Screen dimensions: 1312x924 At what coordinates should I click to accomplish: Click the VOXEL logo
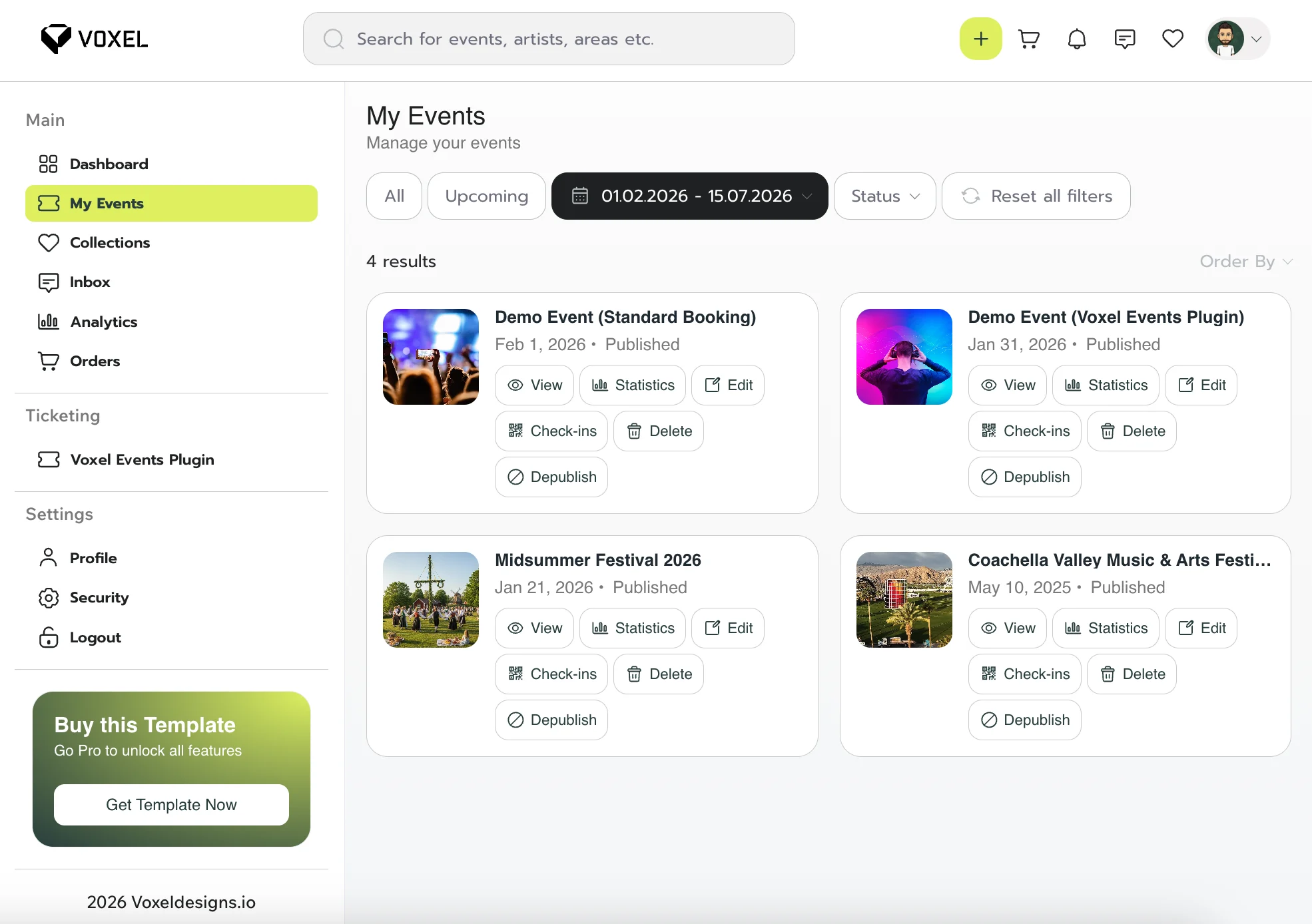(x=95, y=39)
